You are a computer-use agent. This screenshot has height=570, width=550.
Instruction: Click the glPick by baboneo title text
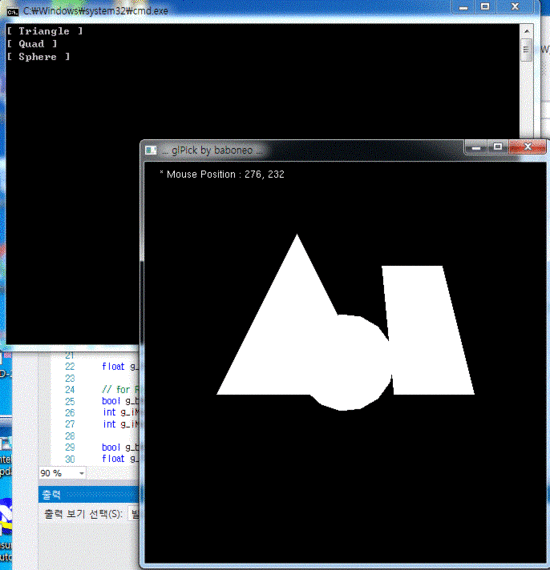(212, 150)
